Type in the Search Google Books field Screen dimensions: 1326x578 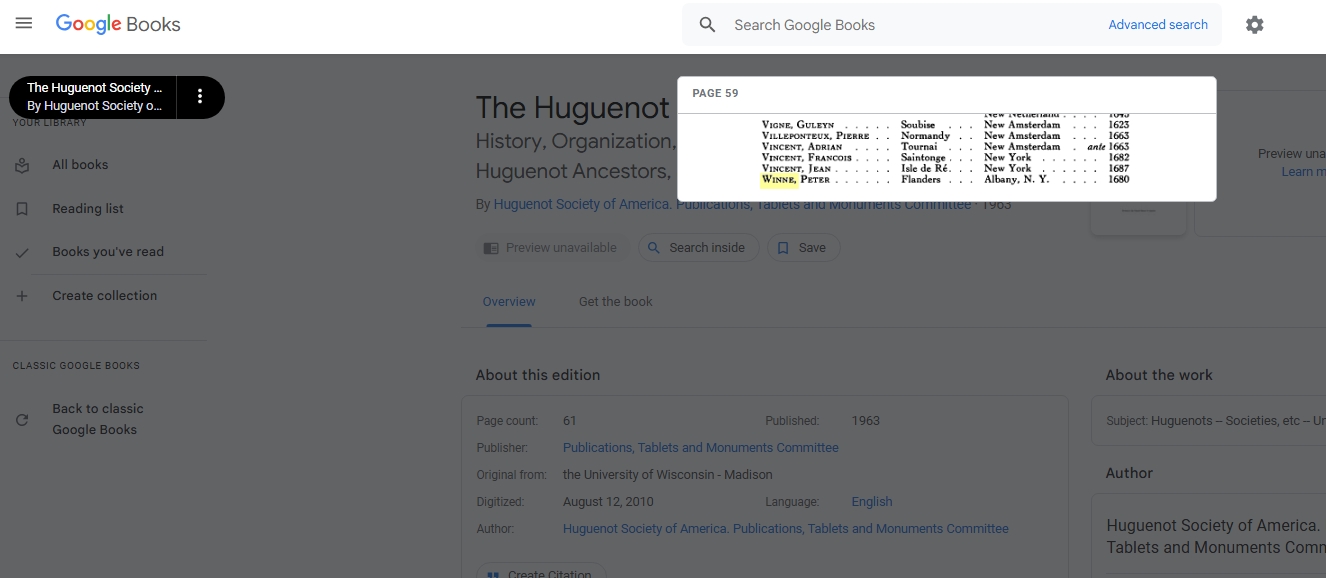[x=910, y=25]
